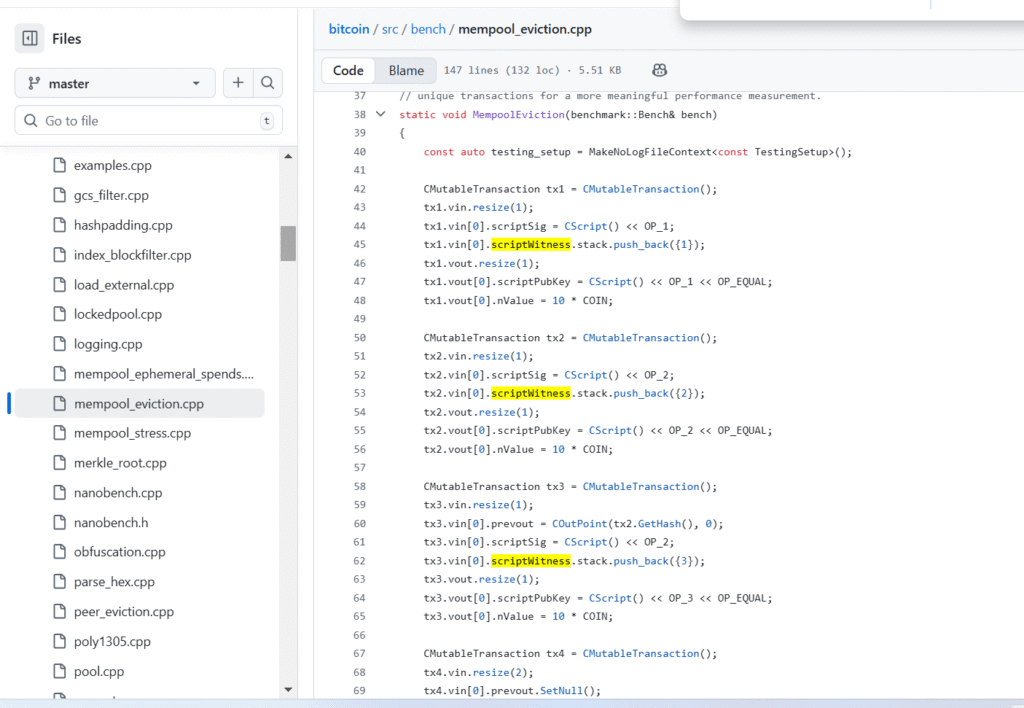Screen dimensions: 1024x708
Task: Click the file tree scrollbar down arrow
Action: pos(288,690)
